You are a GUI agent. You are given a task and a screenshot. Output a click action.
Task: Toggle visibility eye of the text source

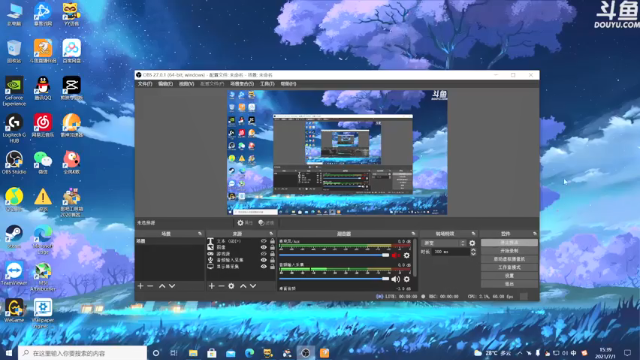click(x=264, y=241)
